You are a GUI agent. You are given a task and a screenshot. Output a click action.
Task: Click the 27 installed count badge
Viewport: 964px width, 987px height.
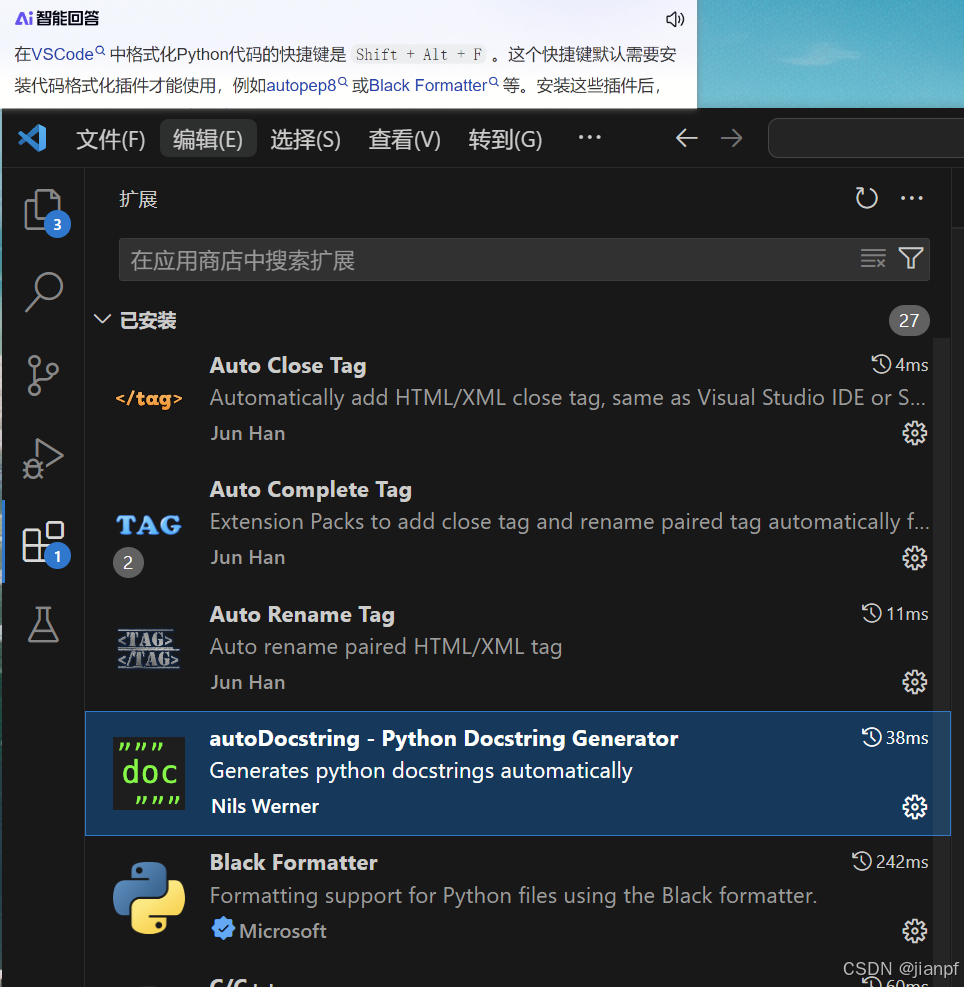(x=909, y=320)
